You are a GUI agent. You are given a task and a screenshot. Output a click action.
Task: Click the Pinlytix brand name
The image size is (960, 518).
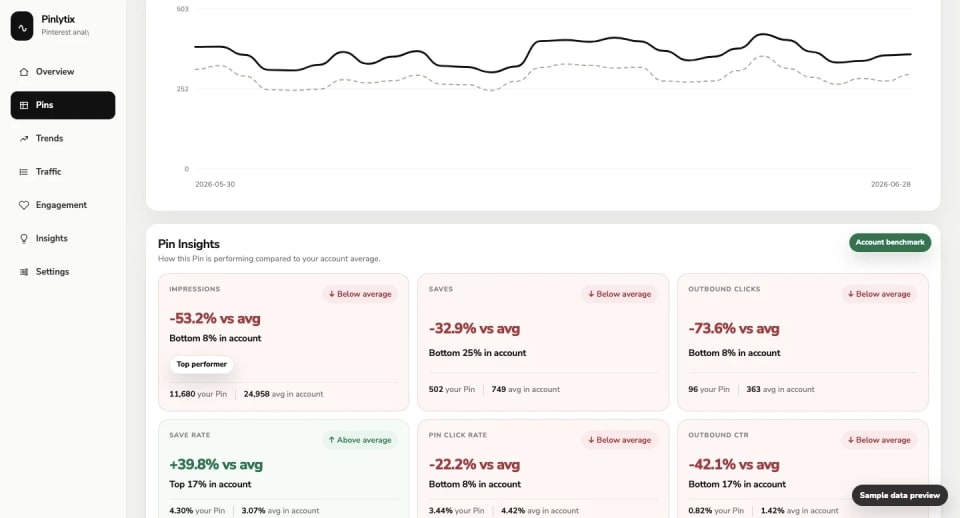(58, 19)
